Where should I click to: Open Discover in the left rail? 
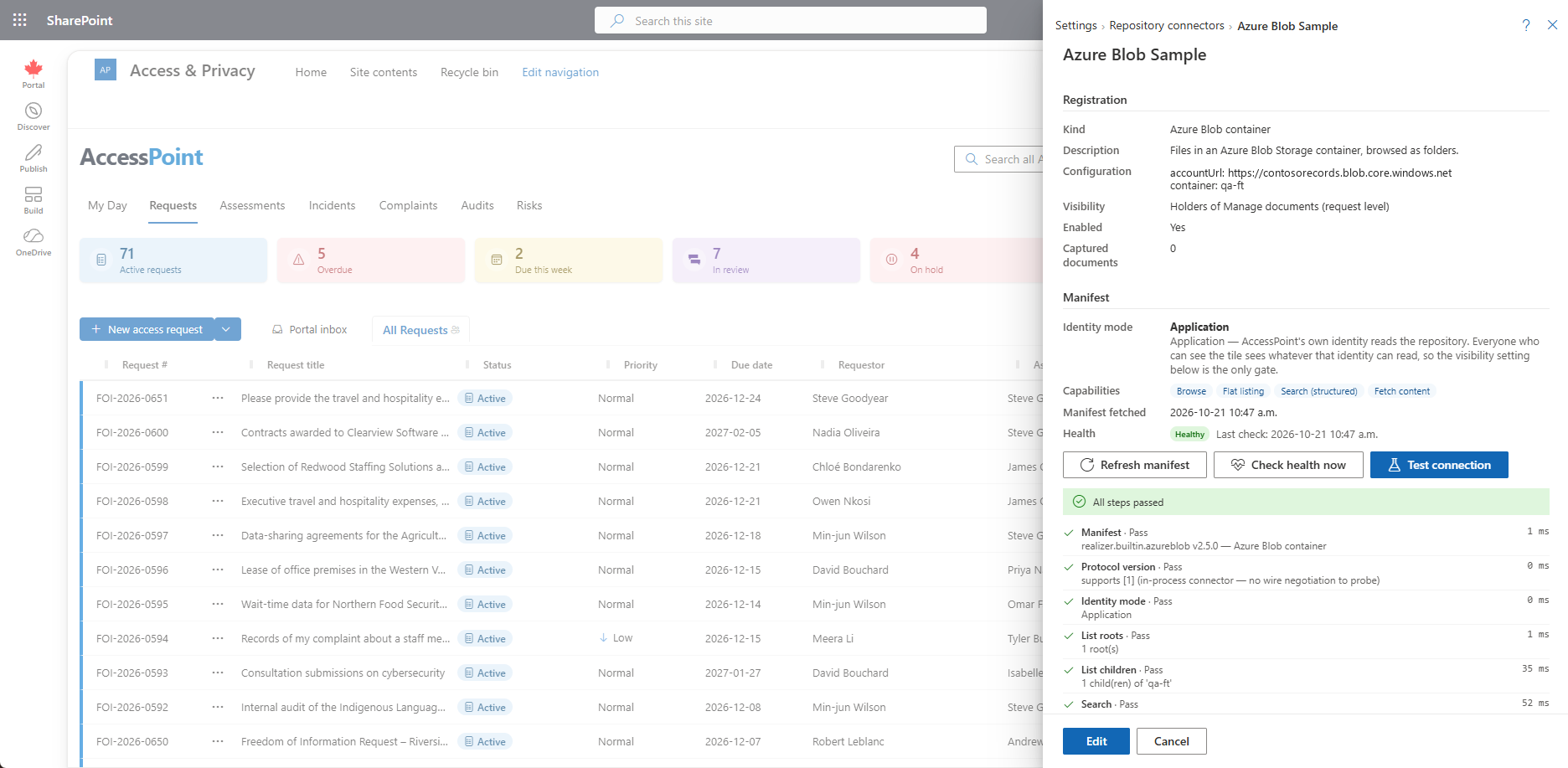pos(34,116)
